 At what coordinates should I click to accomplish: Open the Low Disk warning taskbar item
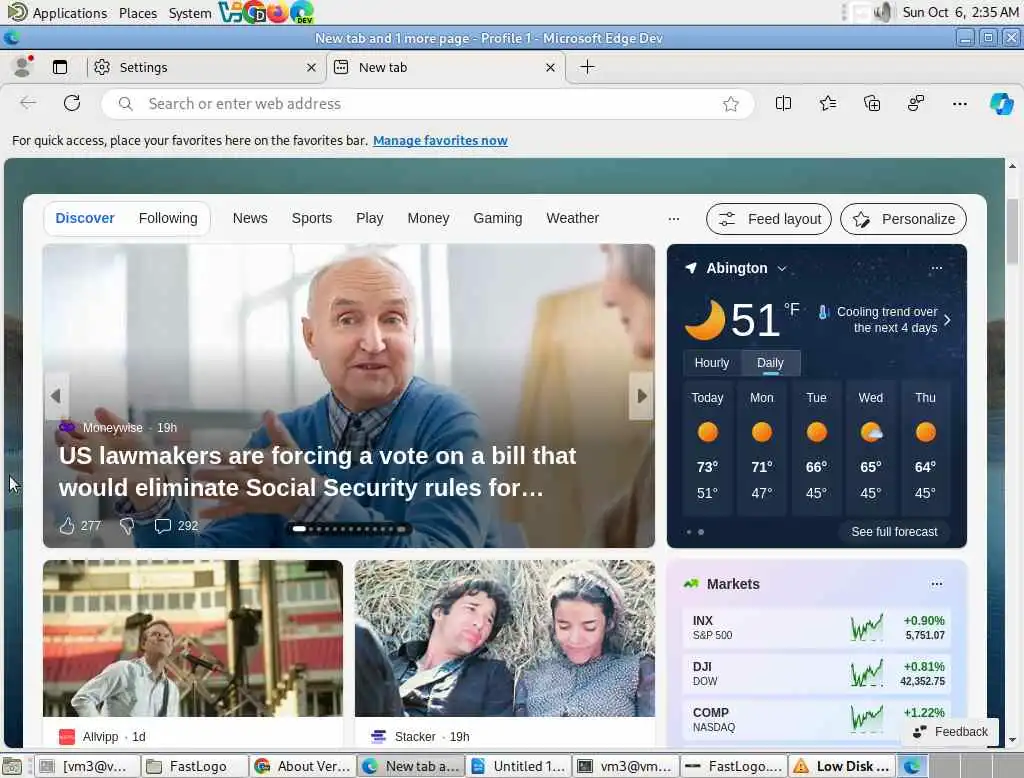(x=841, y=766)
